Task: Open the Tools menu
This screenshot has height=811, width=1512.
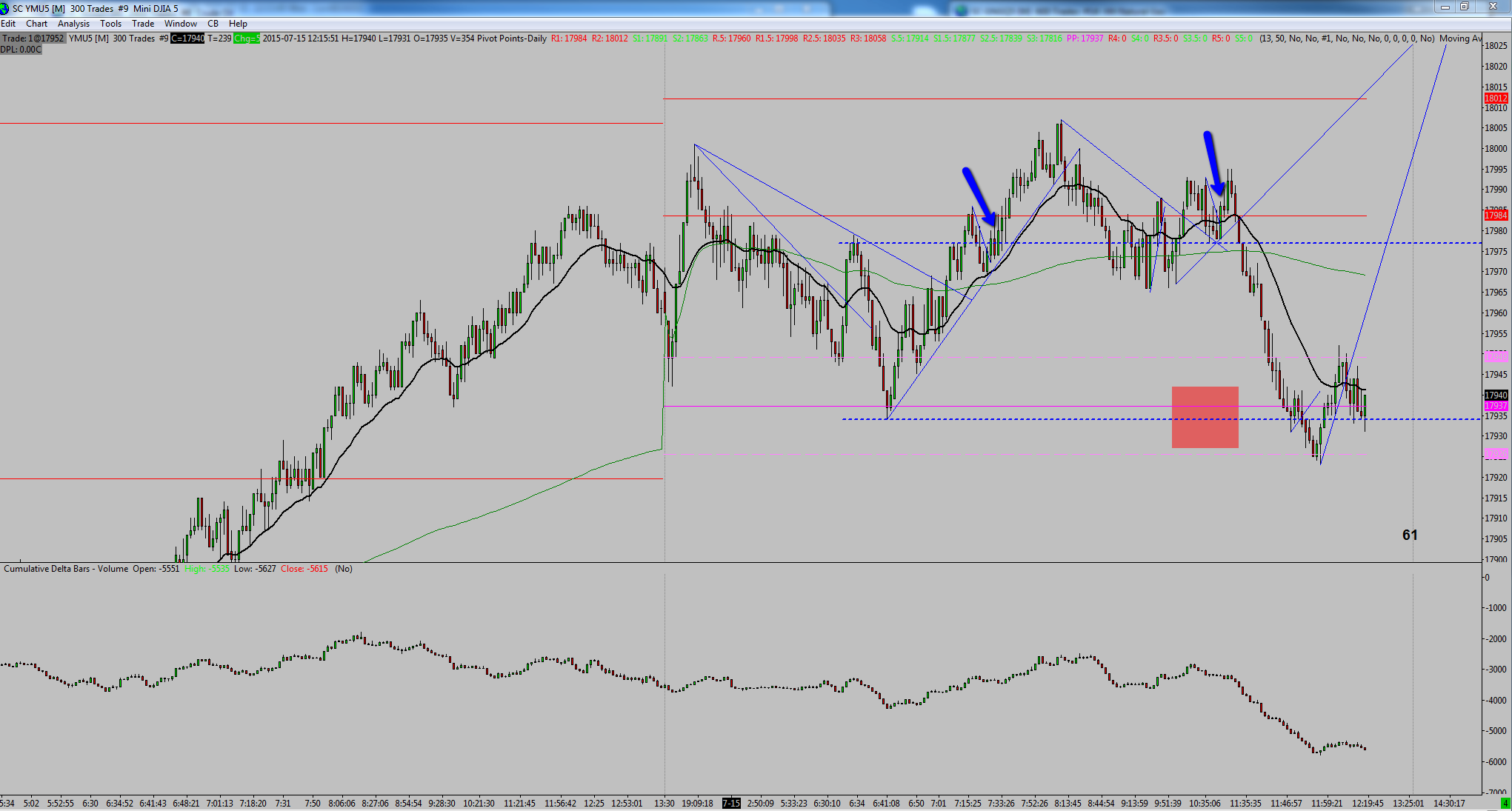Action: pos(111,24)
